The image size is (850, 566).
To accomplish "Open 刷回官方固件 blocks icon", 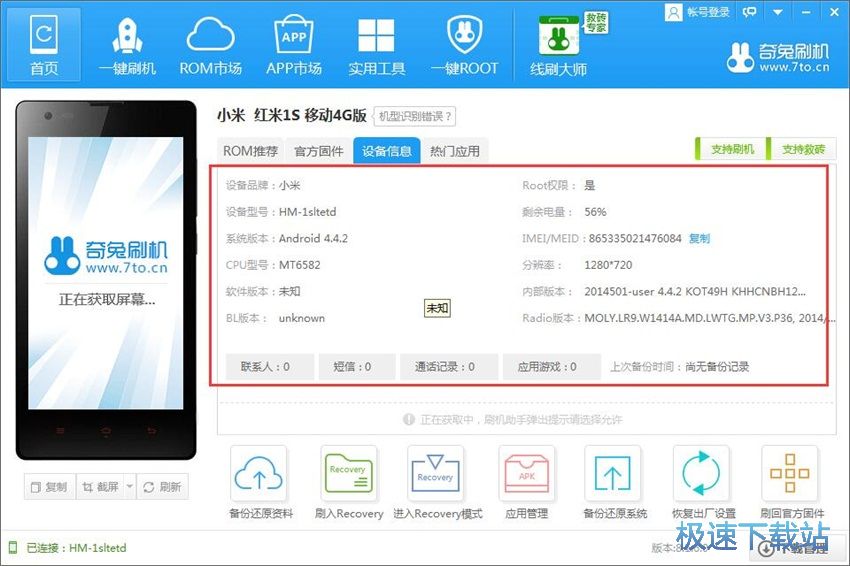I will coord(790,473).
